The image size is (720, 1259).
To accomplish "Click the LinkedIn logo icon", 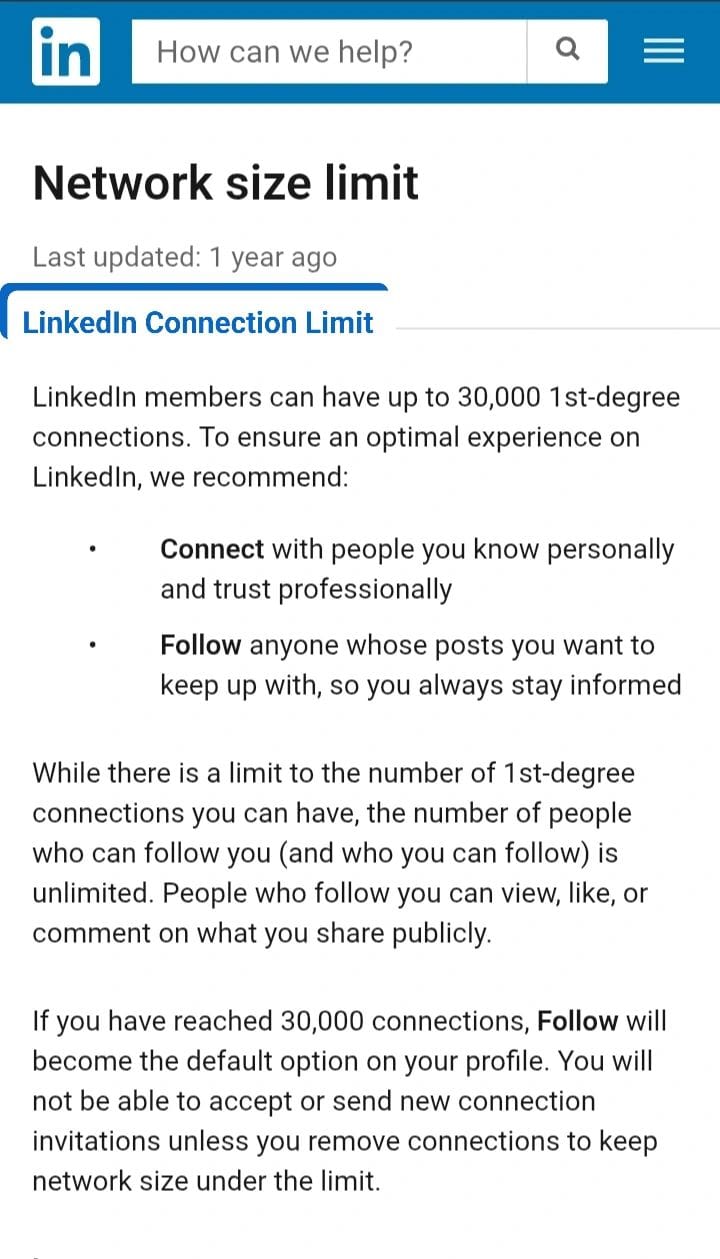I will point(66,51).
